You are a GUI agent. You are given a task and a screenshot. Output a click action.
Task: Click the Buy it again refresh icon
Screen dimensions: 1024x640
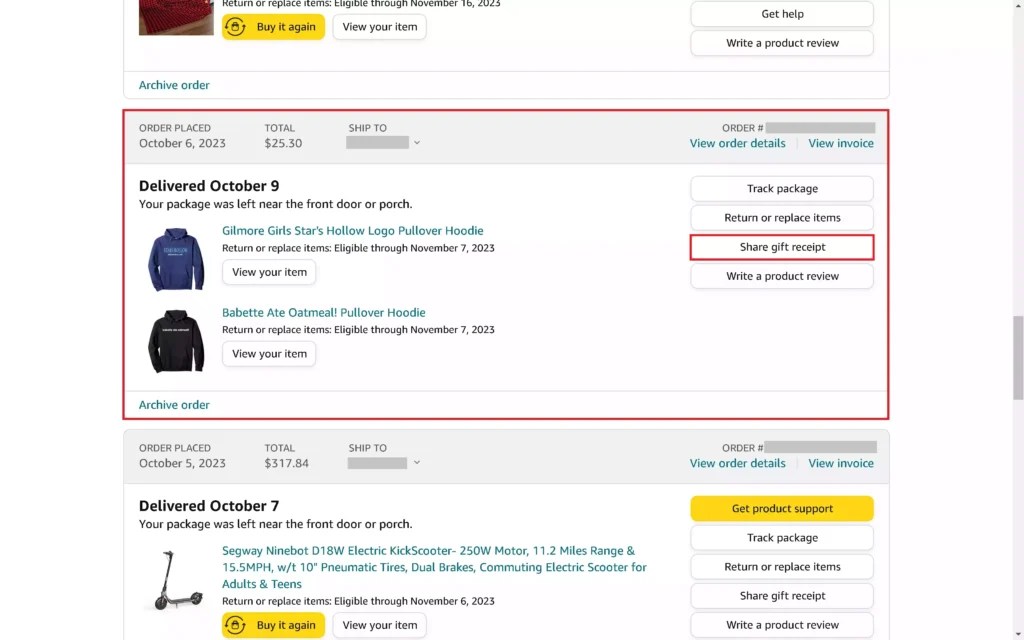(x=236, y=26)
